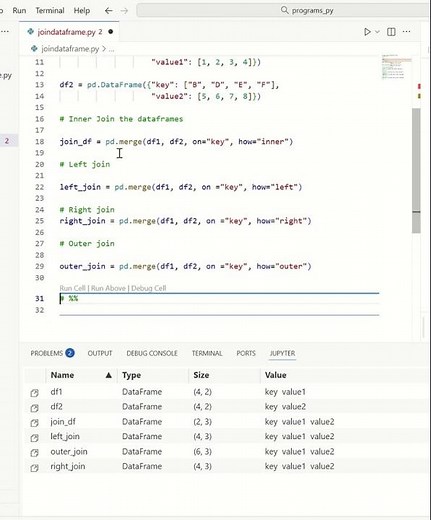Select the Jupyter panel tab

(282, 353)
